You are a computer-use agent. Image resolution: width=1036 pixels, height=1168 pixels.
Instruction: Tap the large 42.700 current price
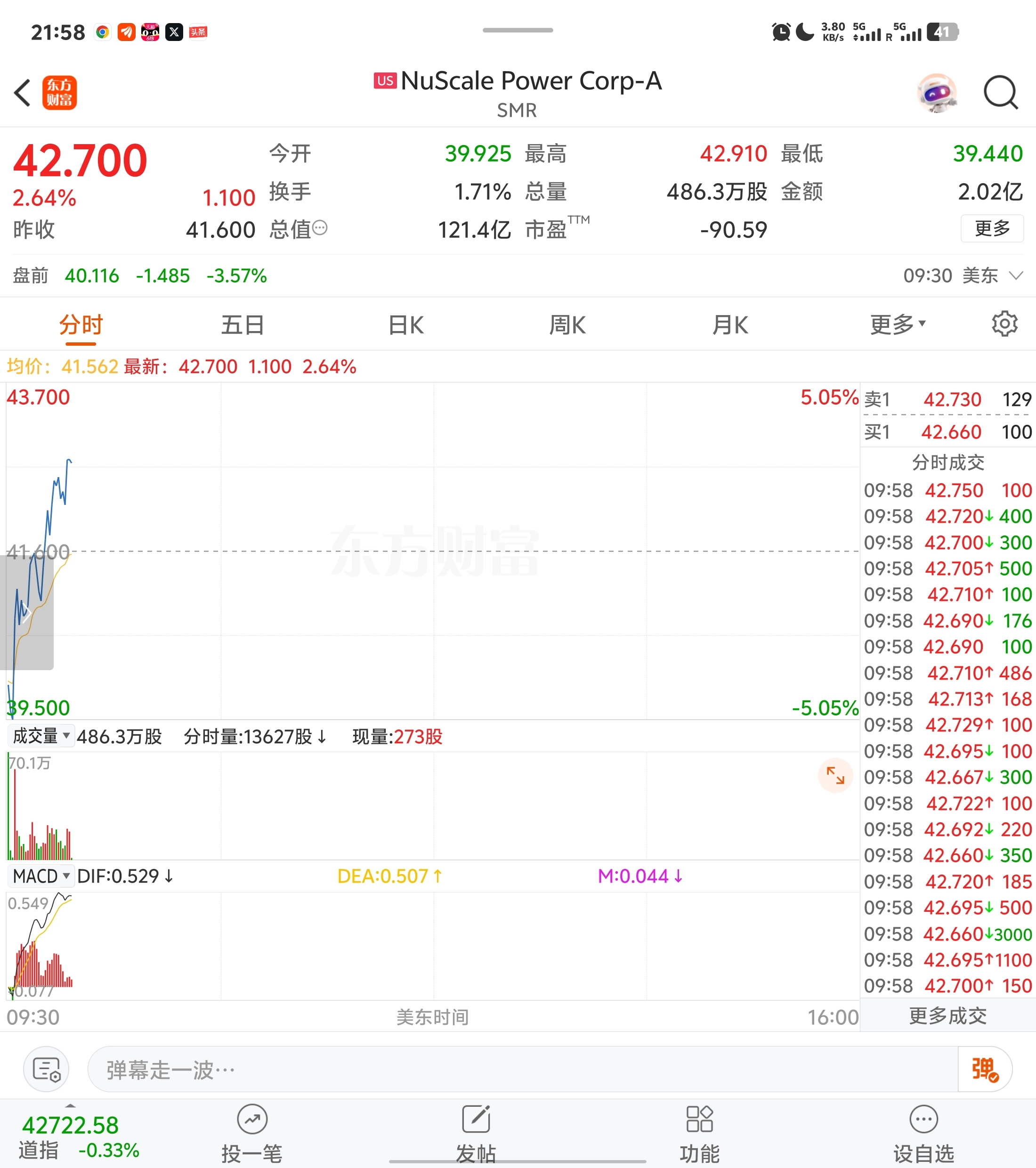click(80, 161)
